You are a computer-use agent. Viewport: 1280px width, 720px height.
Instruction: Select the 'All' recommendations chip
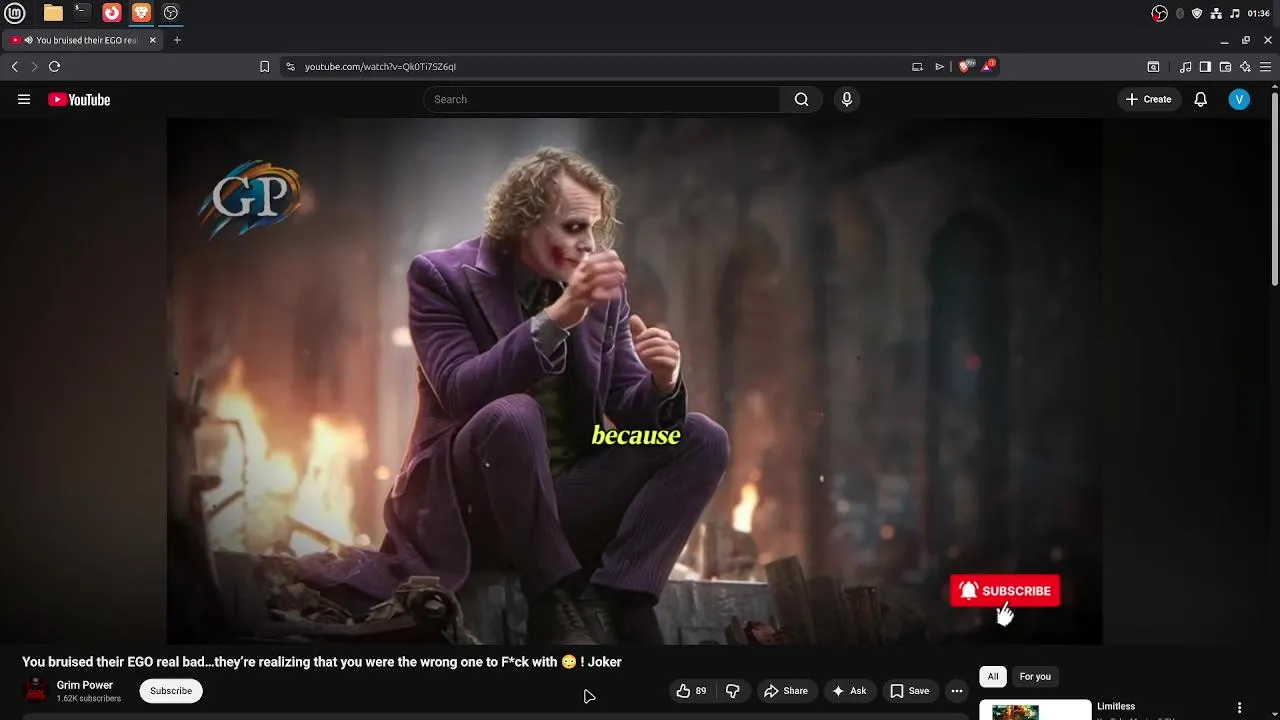click(x=993, y=677)
